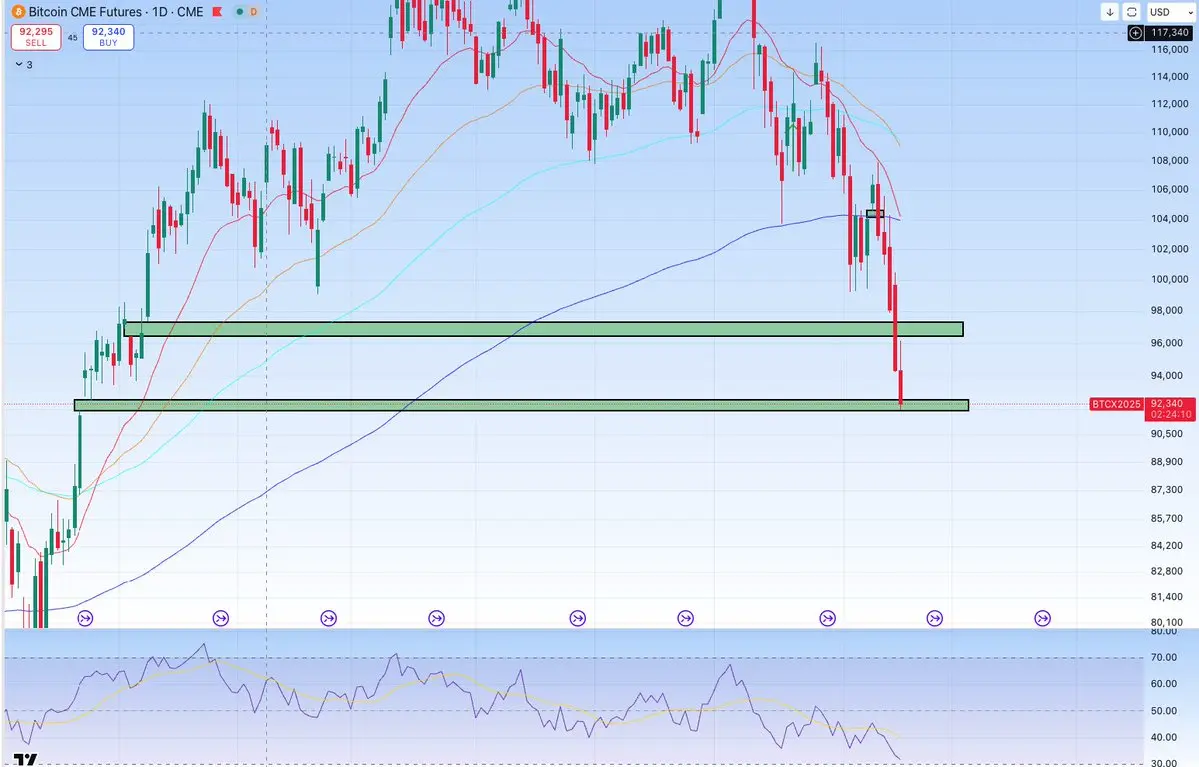Select the lower green support zone rectangle
The image size is (1199, 767).
(522, 405)
